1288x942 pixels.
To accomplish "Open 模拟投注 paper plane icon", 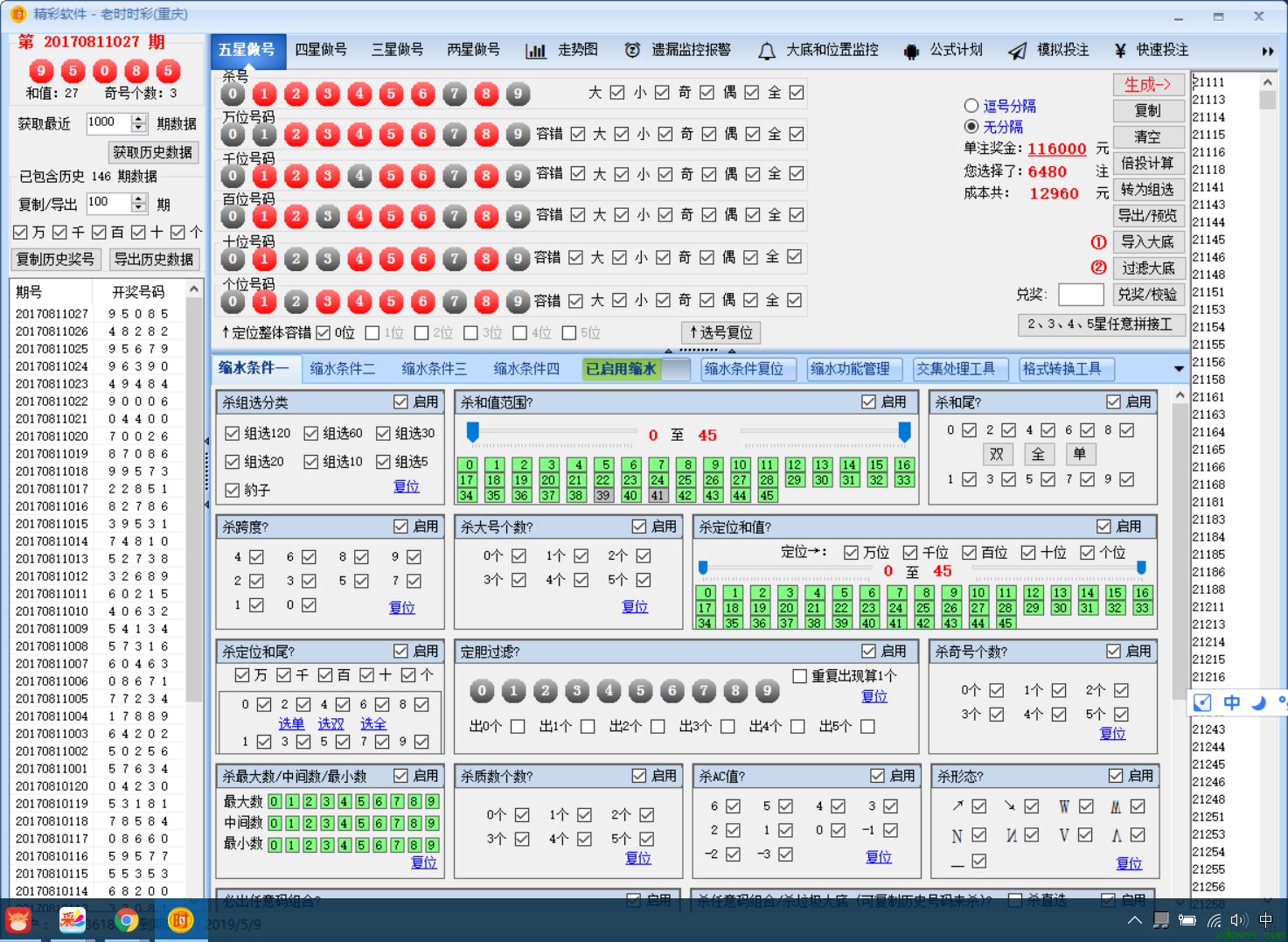I will click(x=1017, y=52).
